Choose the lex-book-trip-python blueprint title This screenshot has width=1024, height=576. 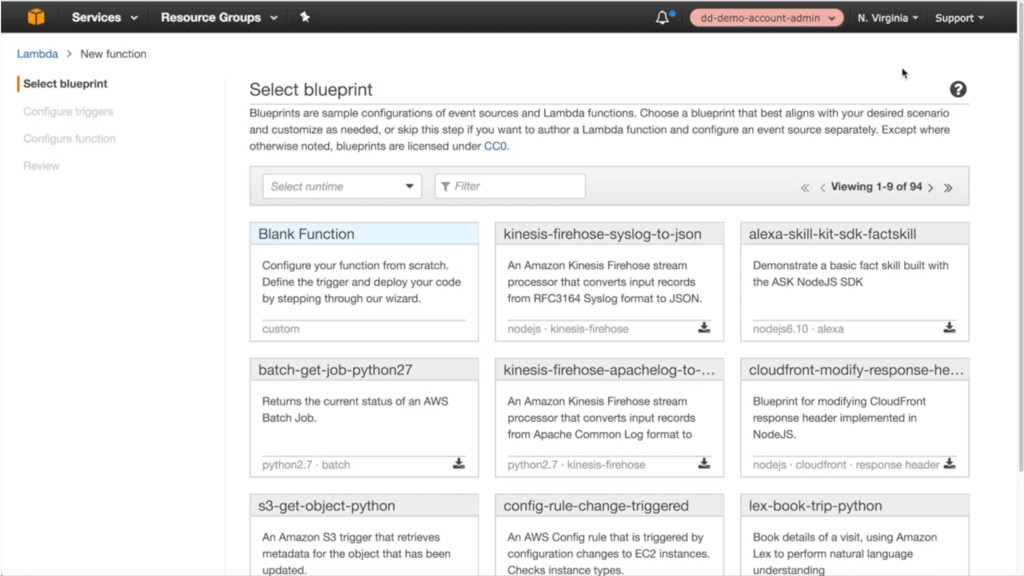[x=815, y=505]
